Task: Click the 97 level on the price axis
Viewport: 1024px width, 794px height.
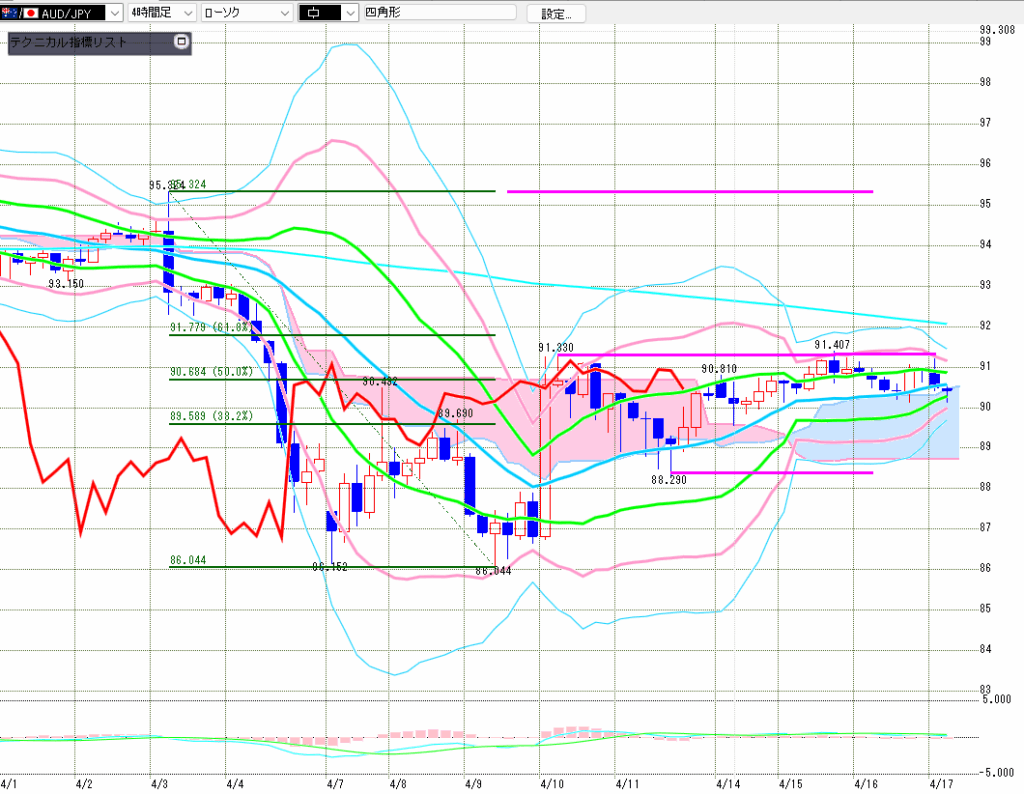Action: point(985,122)
